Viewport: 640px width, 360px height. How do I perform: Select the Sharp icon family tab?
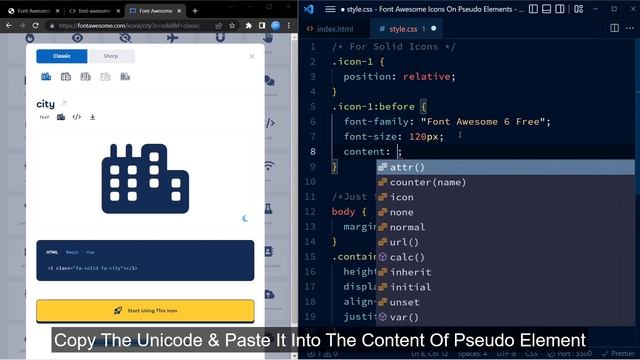pos(111,56)
